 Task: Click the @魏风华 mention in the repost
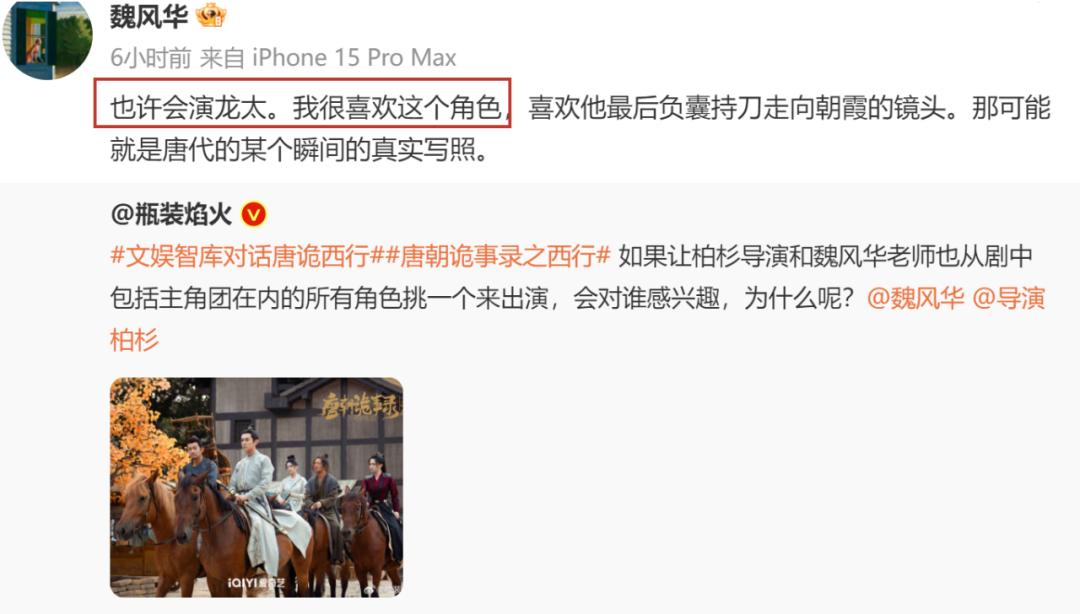point(915,298)
